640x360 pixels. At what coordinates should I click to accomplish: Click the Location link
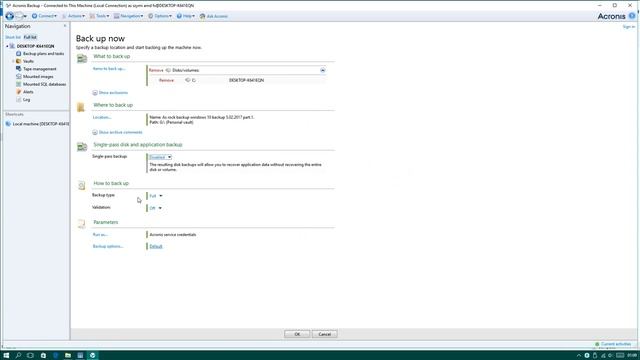[x=102, y=117]
